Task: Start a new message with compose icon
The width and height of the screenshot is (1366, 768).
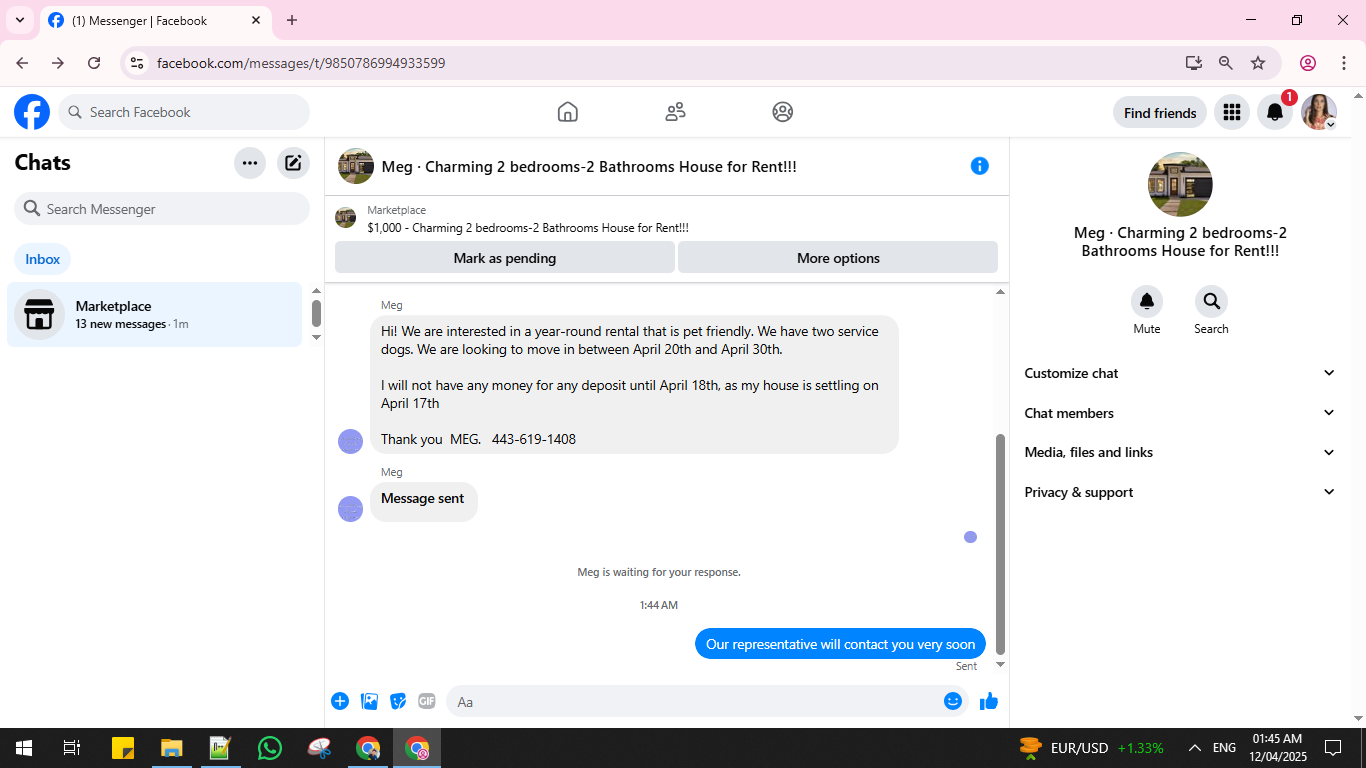Action: pos(293,163)
